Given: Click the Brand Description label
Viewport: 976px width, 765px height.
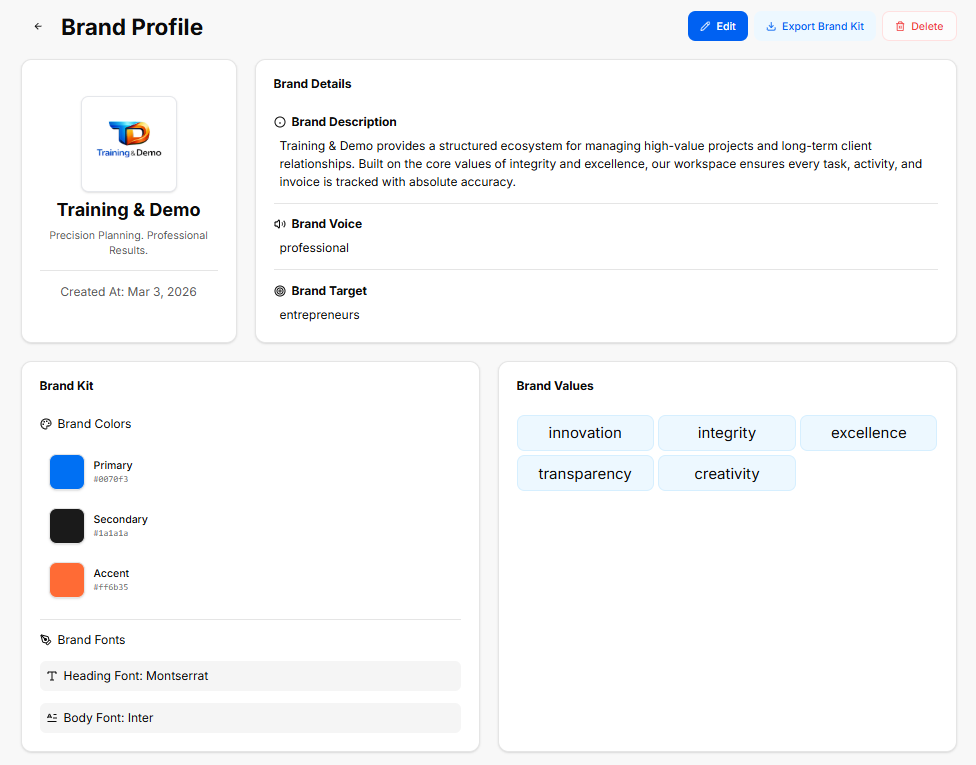Looking at the screenshot, I should tap(344, 122).
